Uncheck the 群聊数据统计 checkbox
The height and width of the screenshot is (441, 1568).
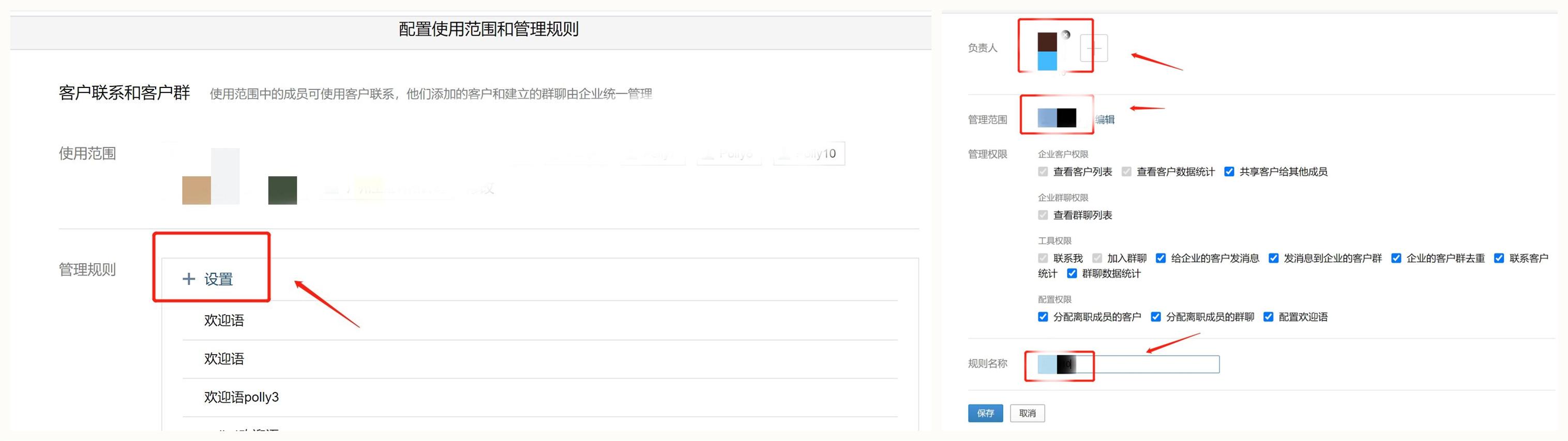(x=1072, y=273)
